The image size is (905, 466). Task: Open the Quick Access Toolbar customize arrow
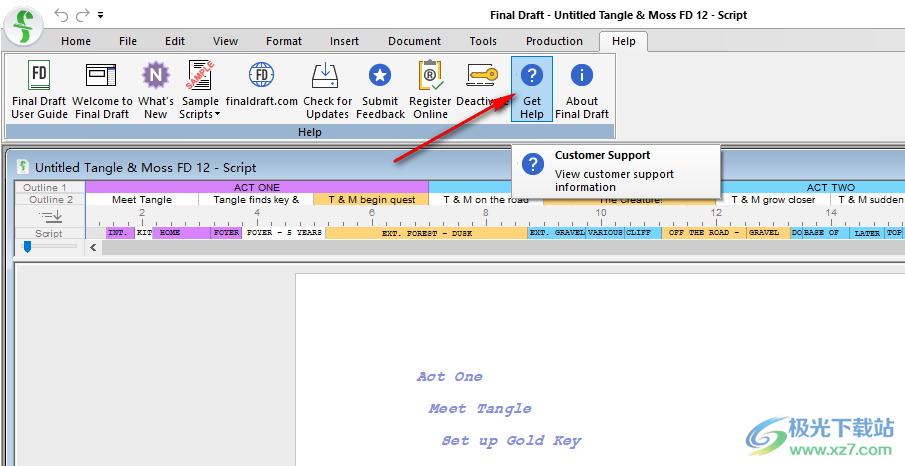(x=100, y=16)
